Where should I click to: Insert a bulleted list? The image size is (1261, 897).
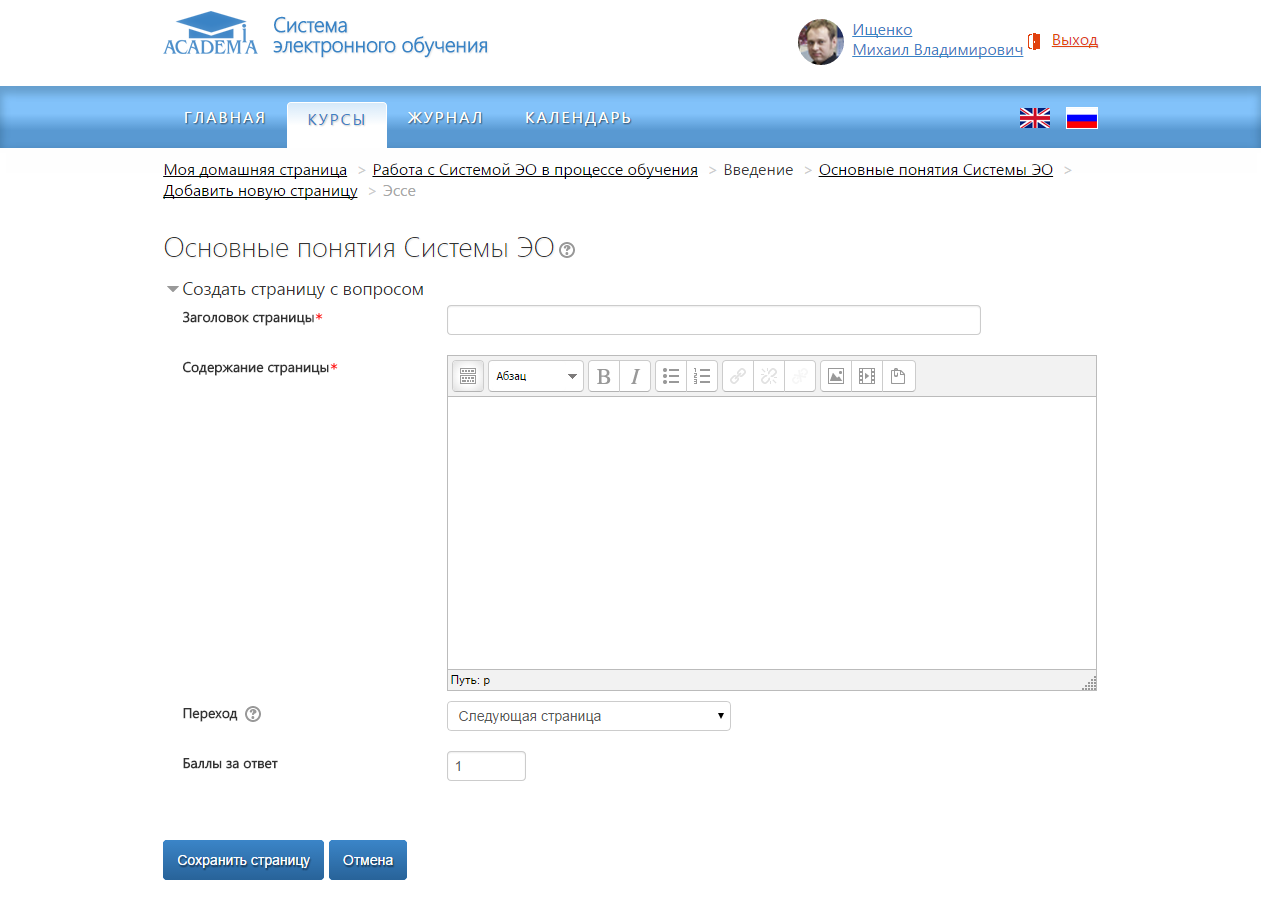(x=671, y=376)
